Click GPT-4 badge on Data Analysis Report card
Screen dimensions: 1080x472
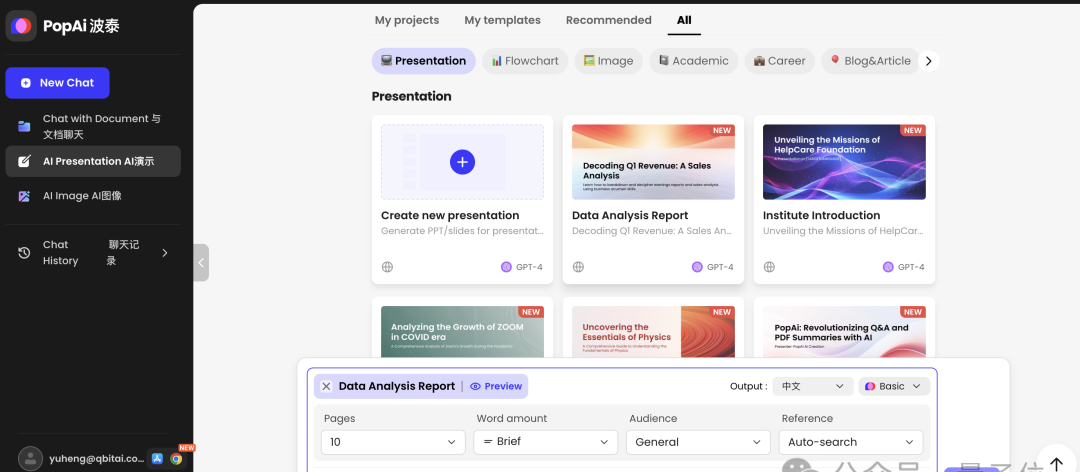pyautogui.click(x=713, y=267)
